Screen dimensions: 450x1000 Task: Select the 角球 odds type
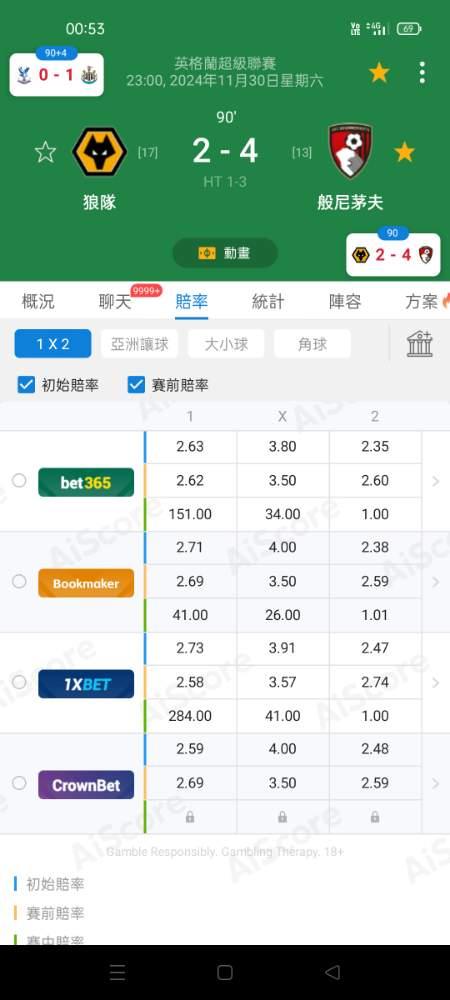(x=312, y=344)
